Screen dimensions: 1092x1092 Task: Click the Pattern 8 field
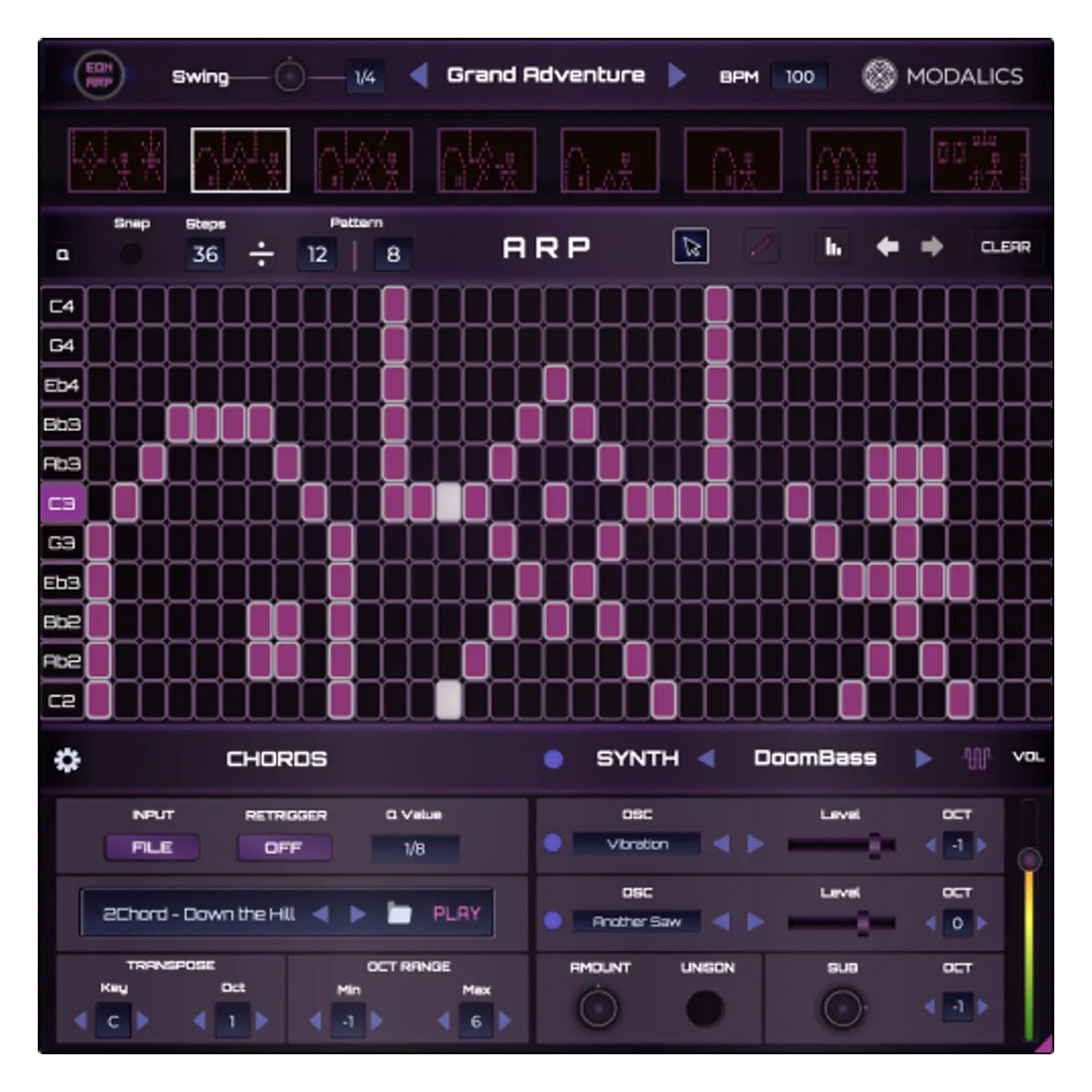click(393, 254)
